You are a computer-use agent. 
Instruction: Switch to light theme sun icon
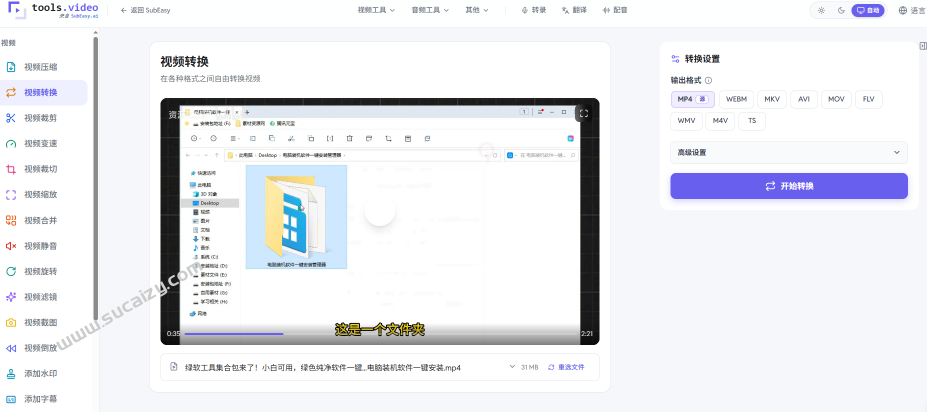pos(821,10)
